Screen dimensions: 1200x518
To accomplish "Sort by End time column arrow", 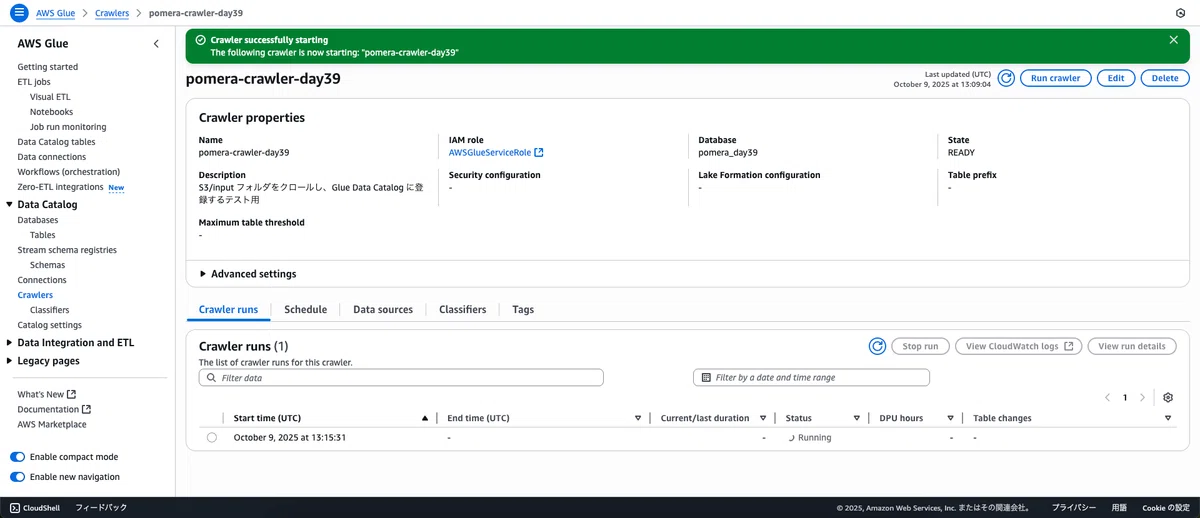I will click(638, 418).
